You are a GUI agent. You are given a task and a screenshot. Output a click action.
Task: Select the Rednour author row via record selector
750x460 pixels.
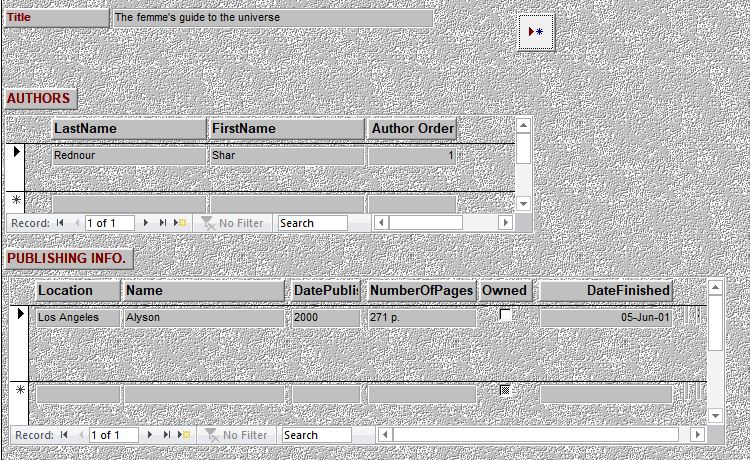coord(16,153)
